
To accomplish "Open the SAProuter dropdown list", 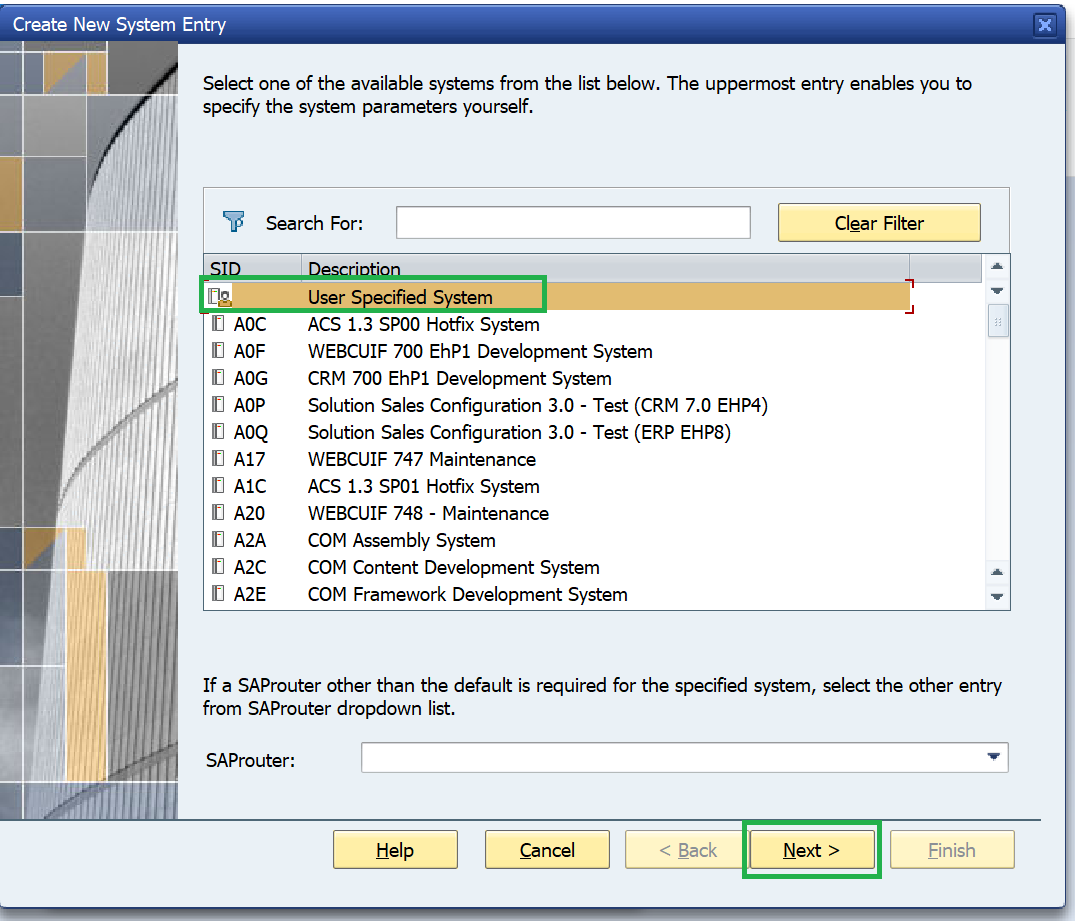I will click(x=993, y=757).
